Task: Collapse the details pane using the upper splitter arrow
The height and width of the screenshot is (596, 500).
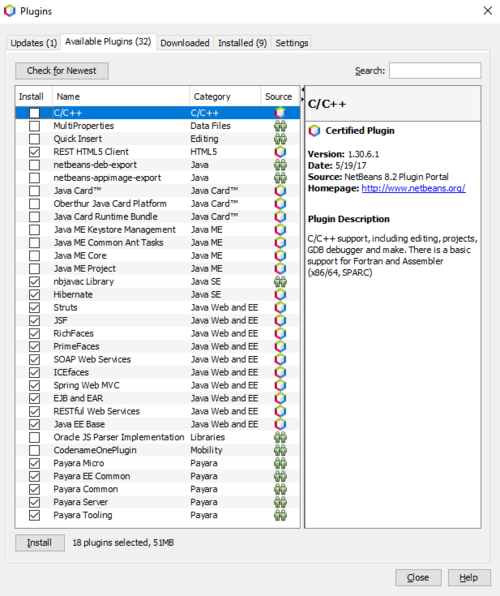Action: click(x=303, y=90)
